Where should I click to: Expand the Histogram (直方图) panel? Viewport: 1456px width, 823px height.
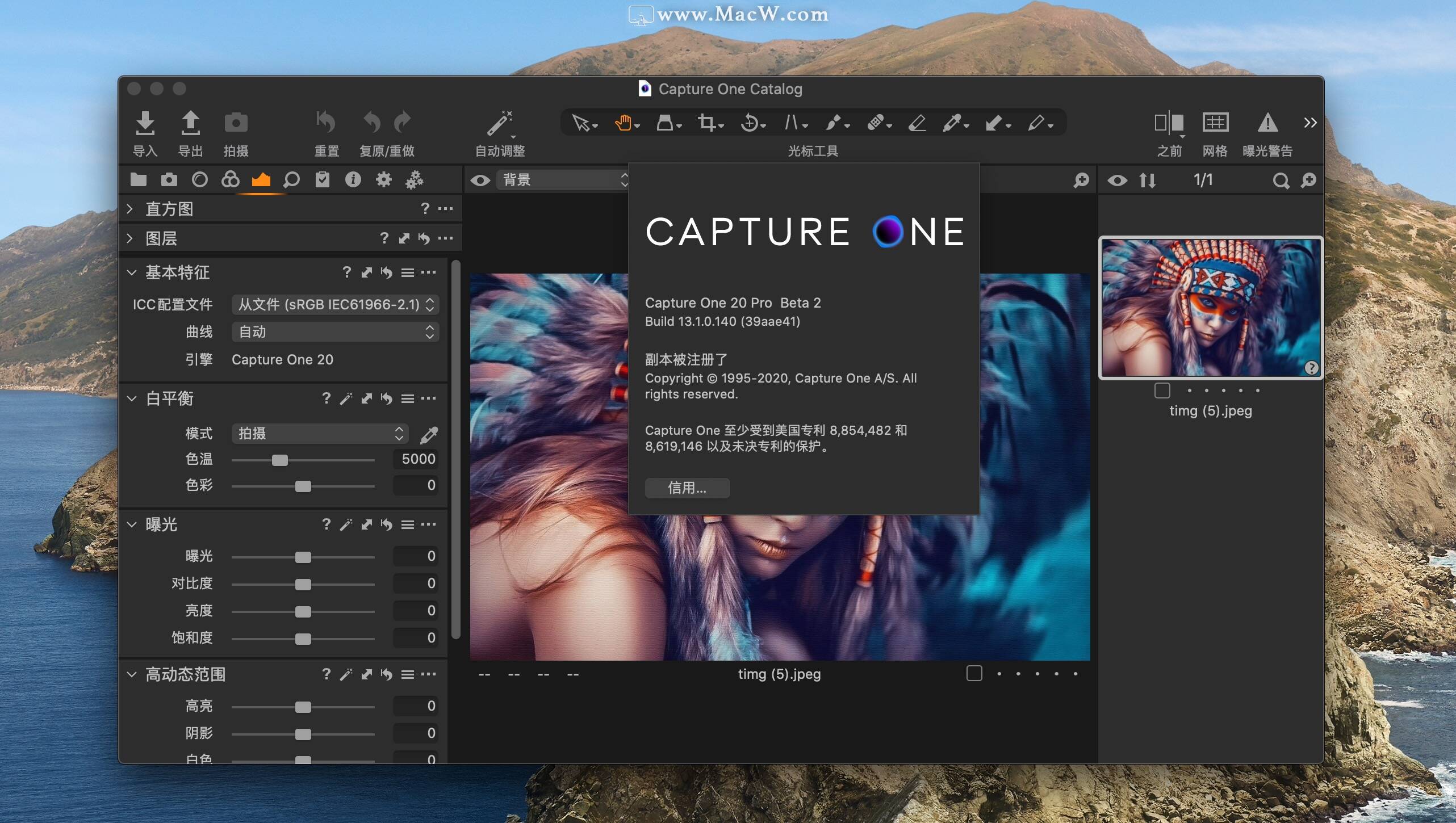(130, 209)
